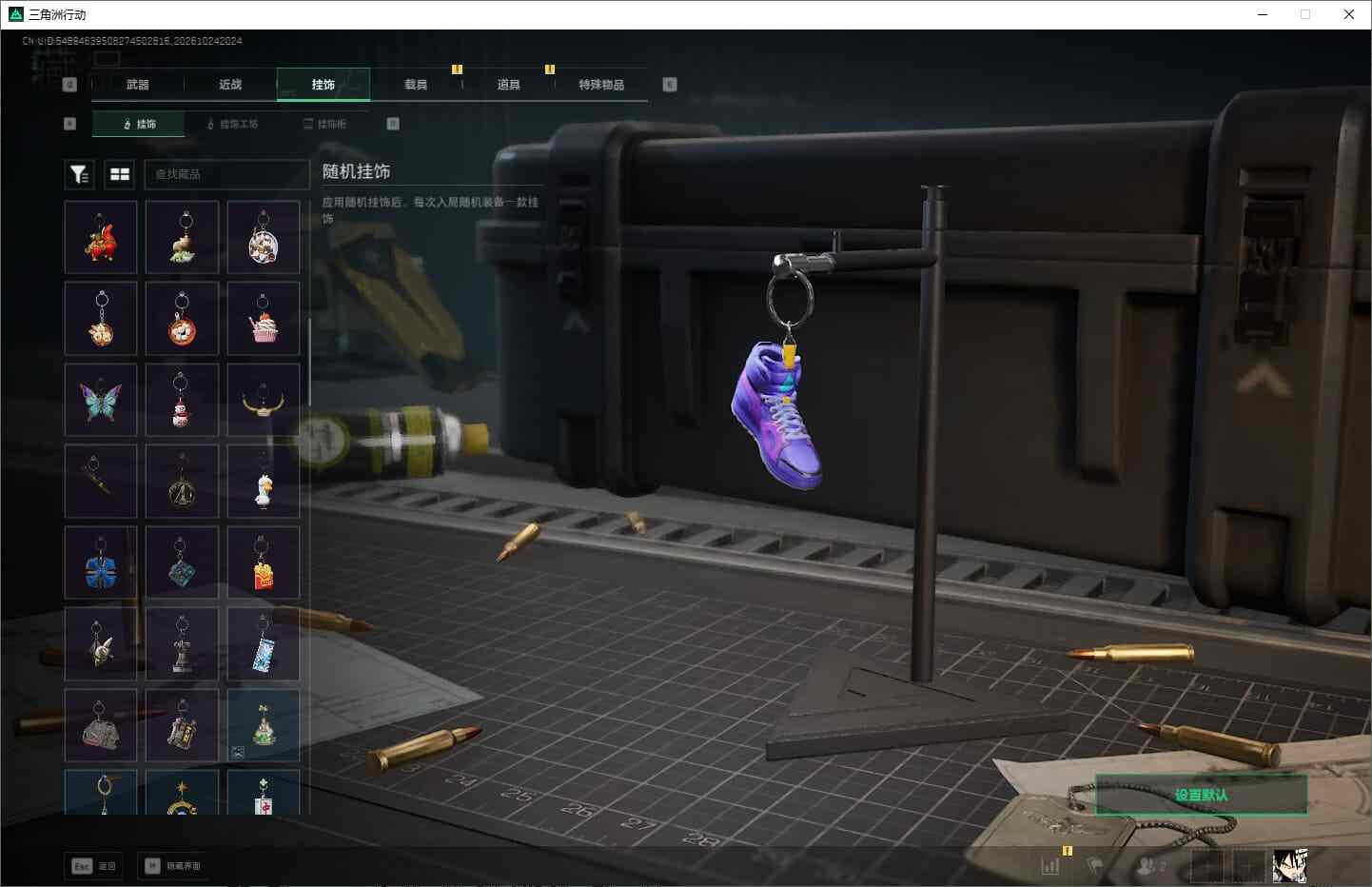Select the 挂饰 sub-tab with the charm icon

pos(139,124)
